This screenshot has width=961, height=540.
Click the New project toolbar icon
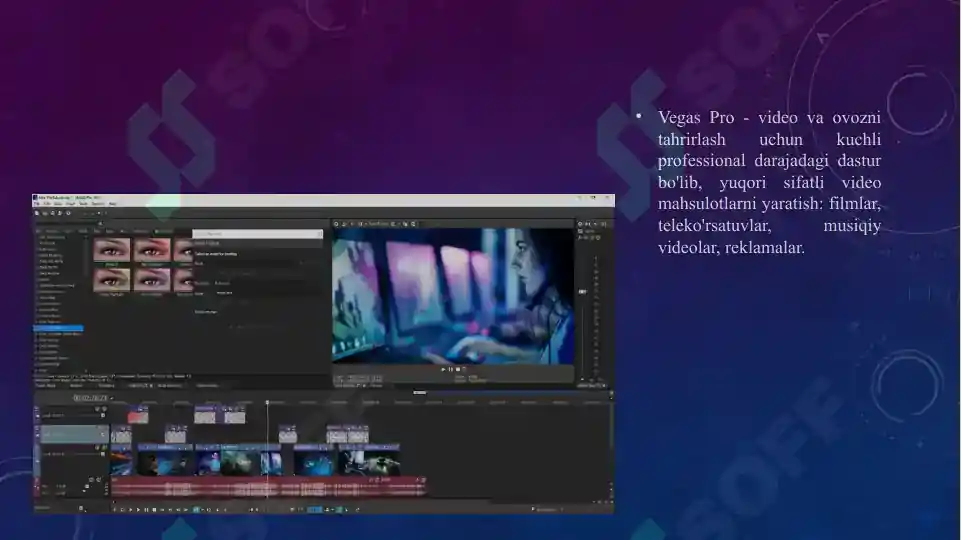click(x=37, y=213)
